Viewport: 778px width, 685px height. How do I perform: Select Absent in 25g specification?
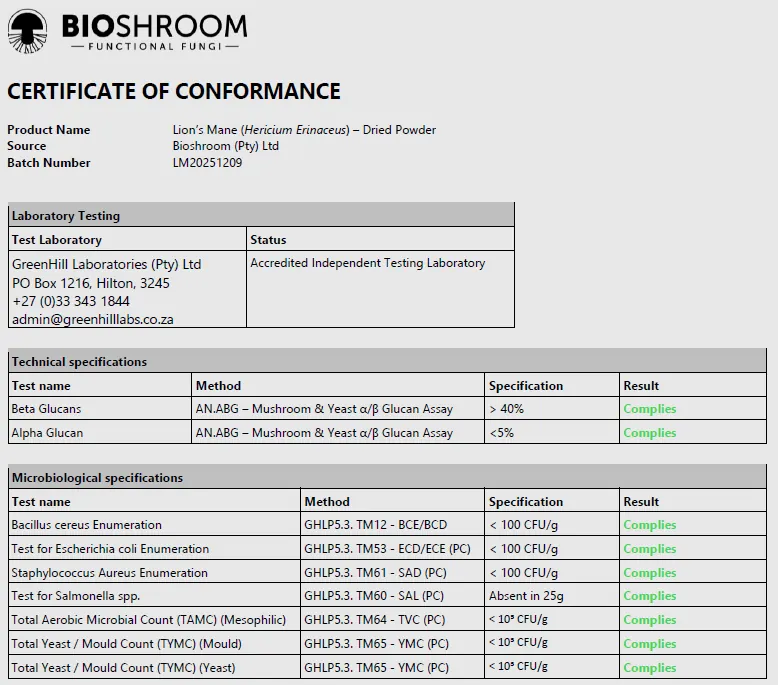[x=526, y=596]
